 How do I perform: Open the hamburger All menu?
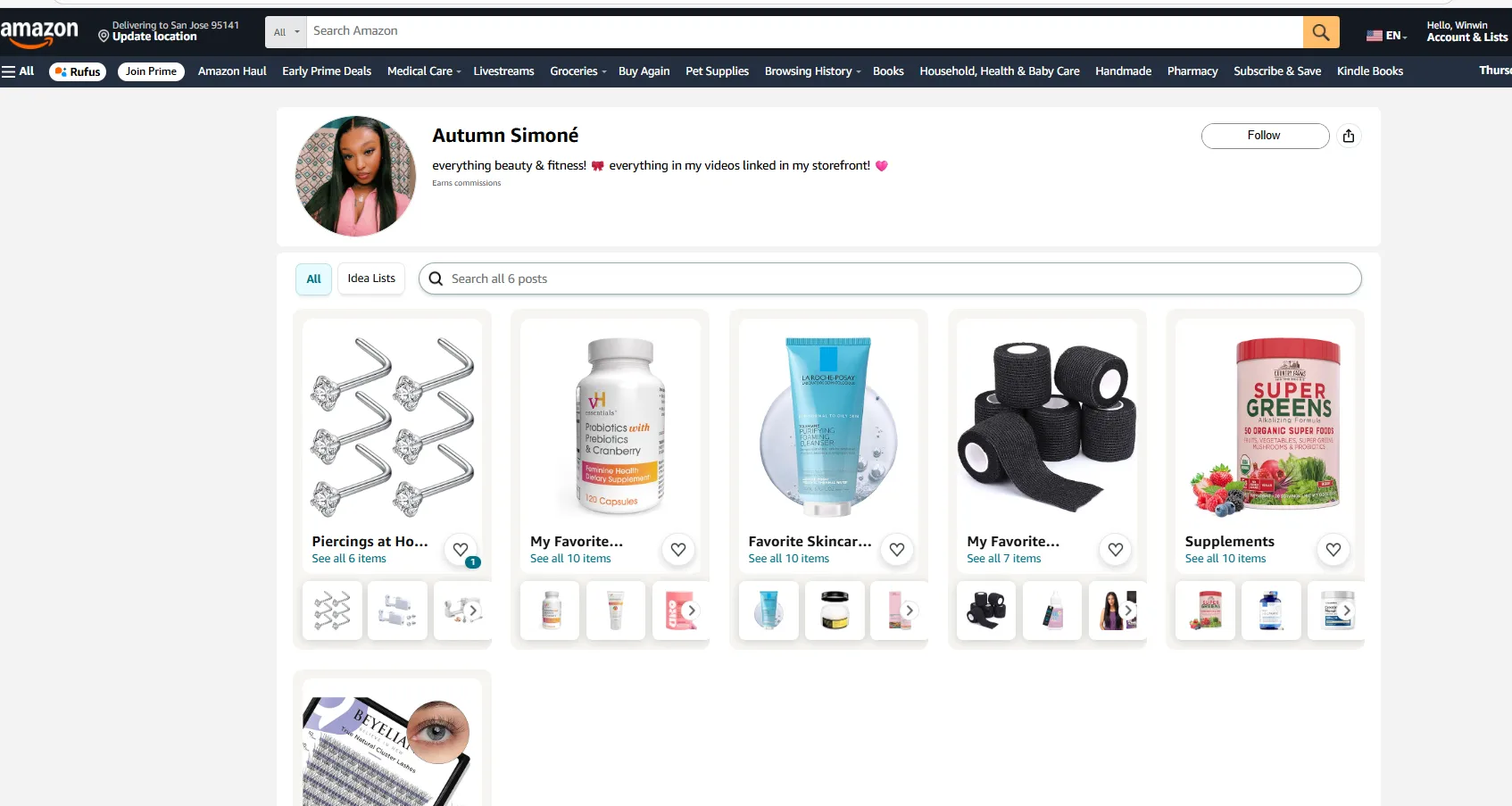[18, 71]
